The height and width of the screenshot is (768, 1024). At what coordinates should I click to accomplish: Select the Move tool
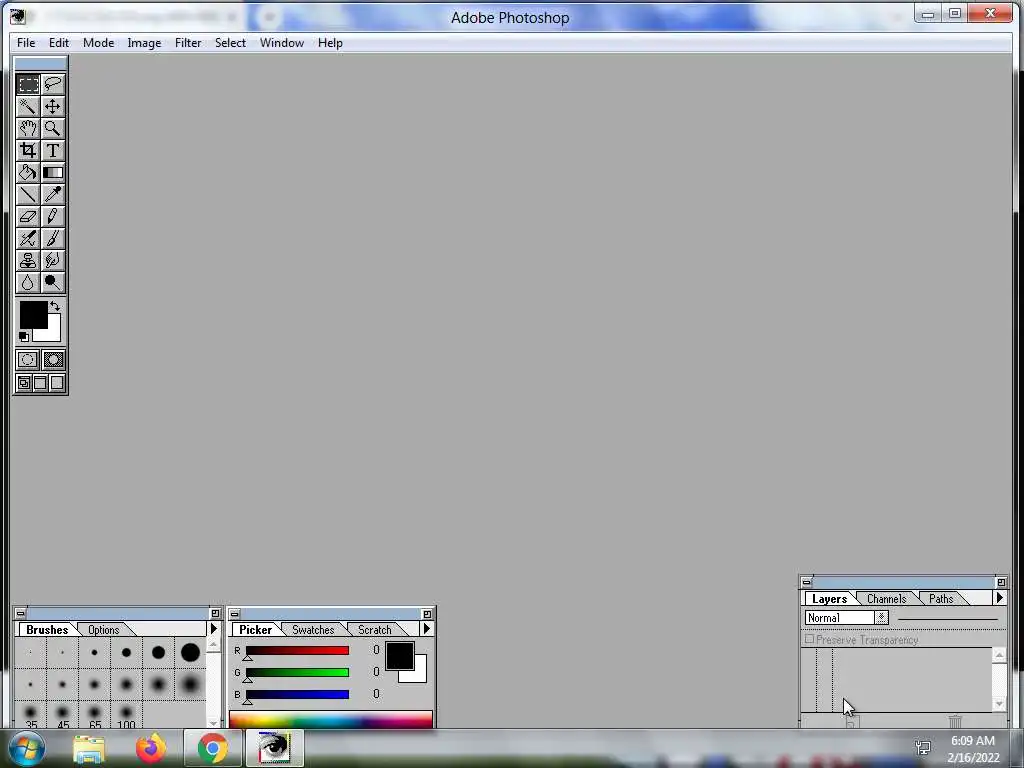53,106
